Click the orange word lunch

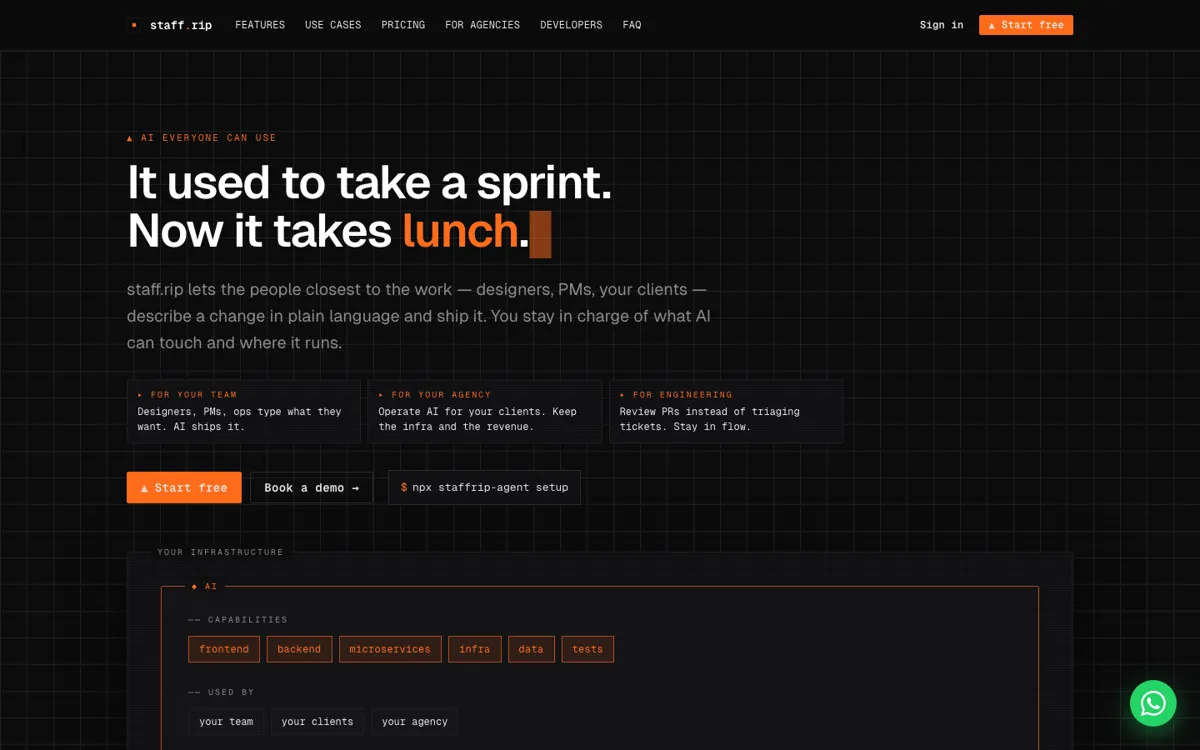click(460, 232)
